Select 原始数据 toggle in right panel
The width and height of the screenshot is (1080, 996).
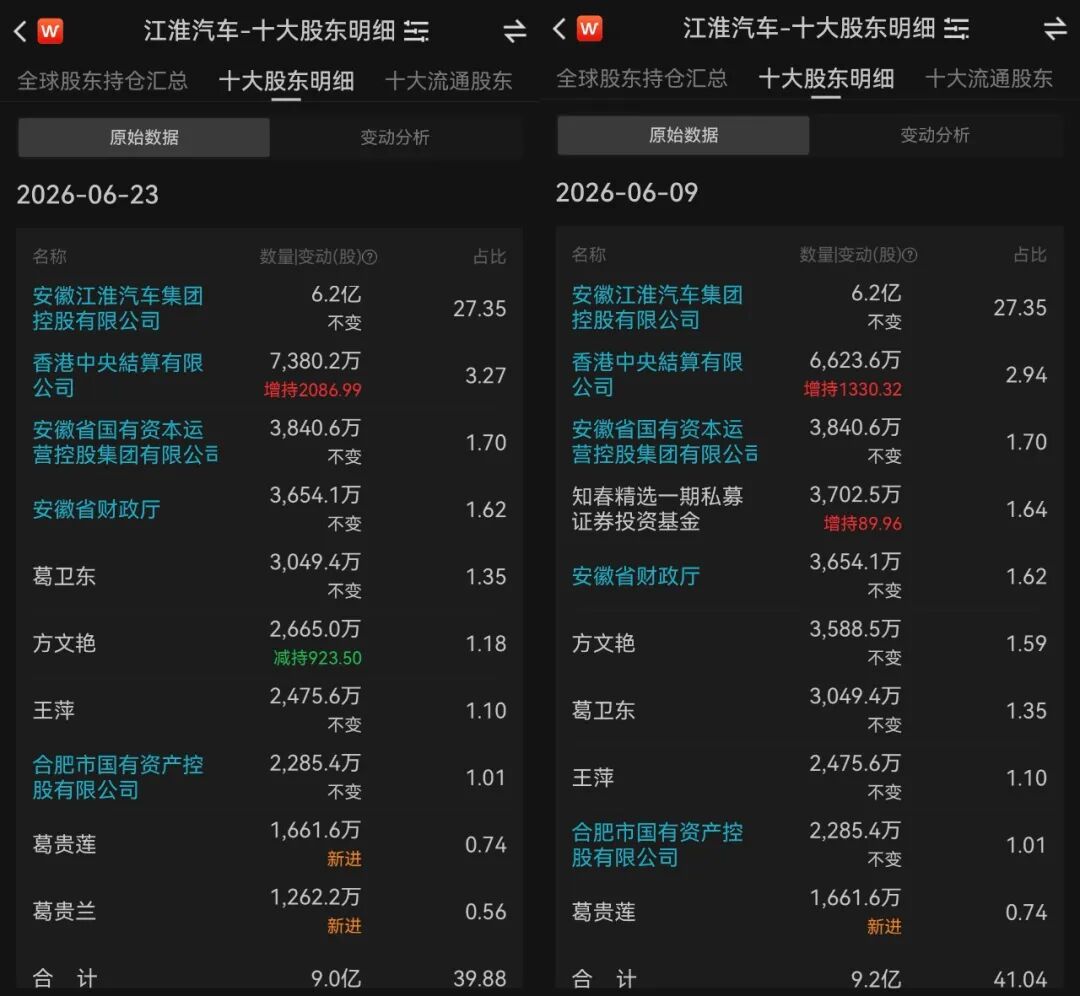click(683, 135)
